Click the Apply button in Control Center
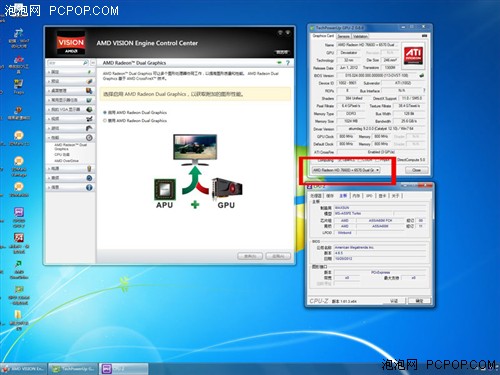The width and height of the screenshot is (500, 375). tap(278, 256)
